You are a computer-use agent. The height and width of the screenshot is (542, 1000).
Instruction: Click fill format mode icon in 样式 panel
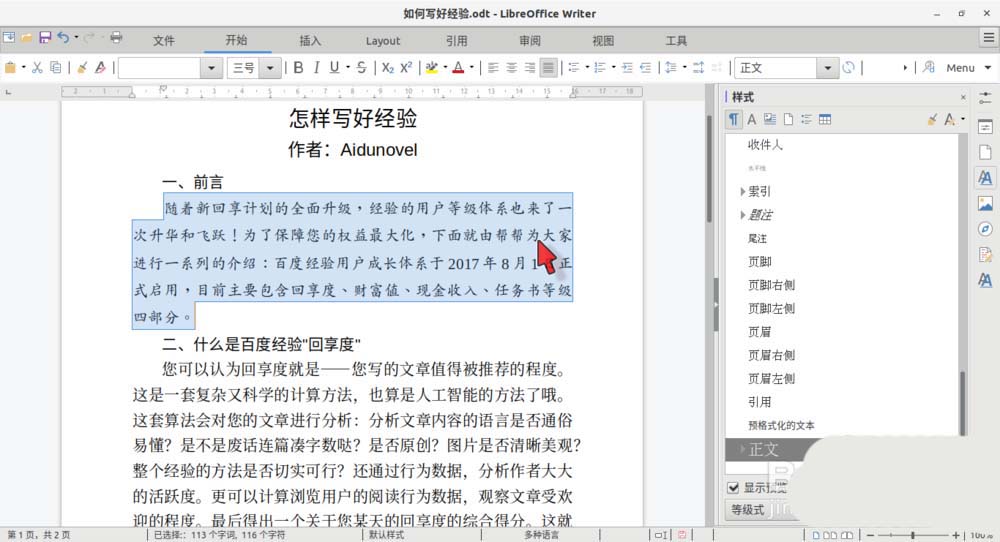coord(932,119)
